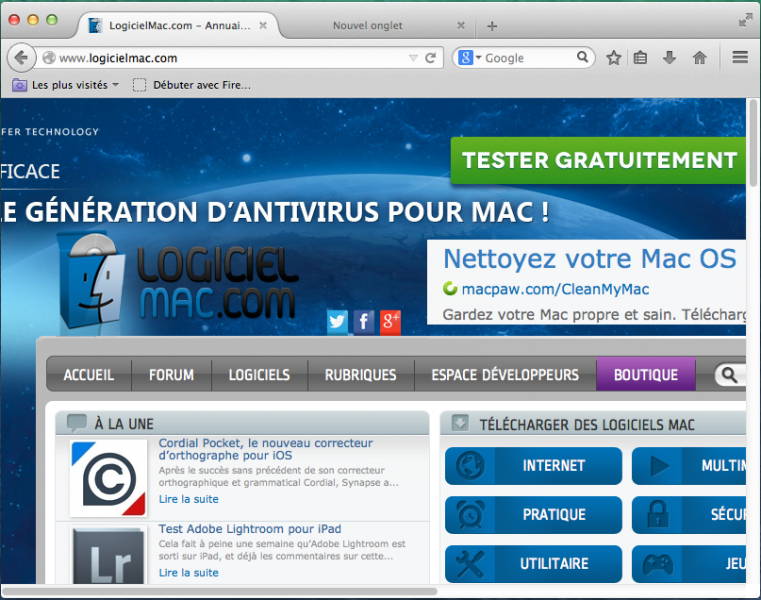This screenshot has height=600, width=761.
Task: Open the Débuter avec Firefox bookmark
Action: tap(192, 85)
